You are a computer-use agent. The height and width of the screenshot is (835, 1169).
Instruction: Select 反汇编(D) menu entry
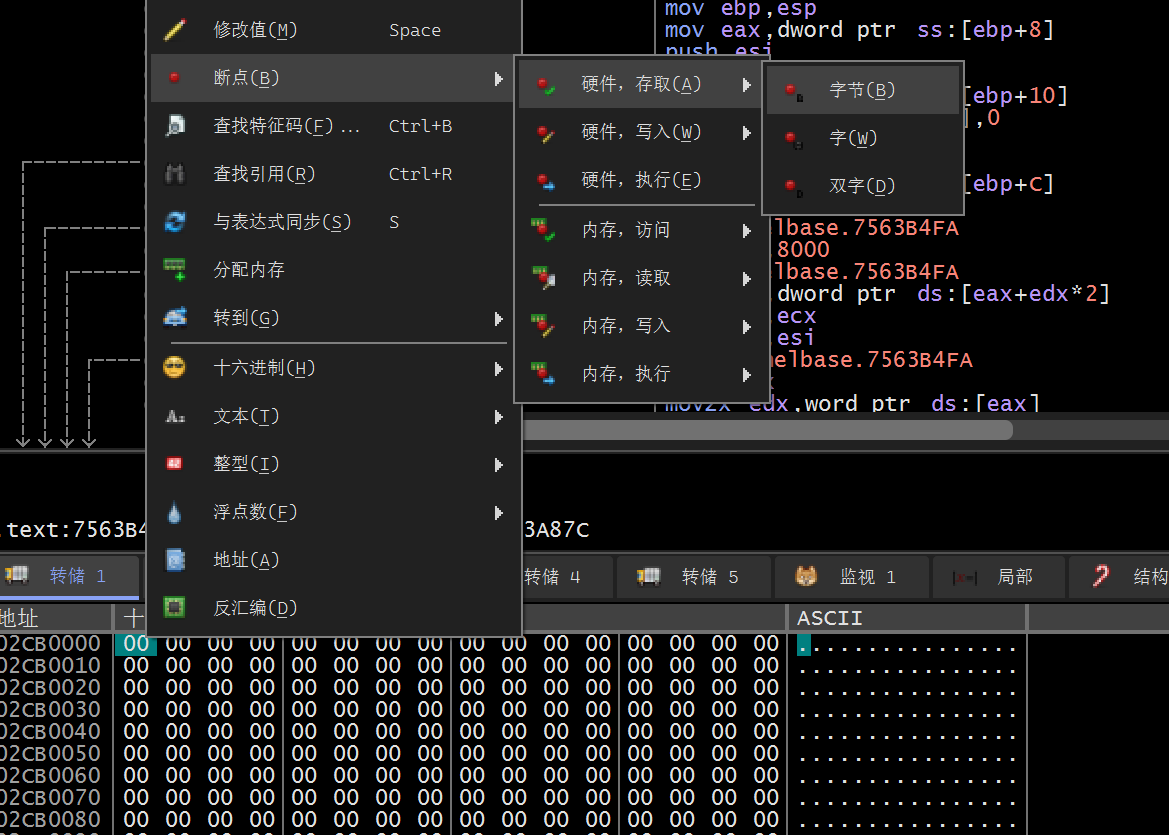(334, 608)
